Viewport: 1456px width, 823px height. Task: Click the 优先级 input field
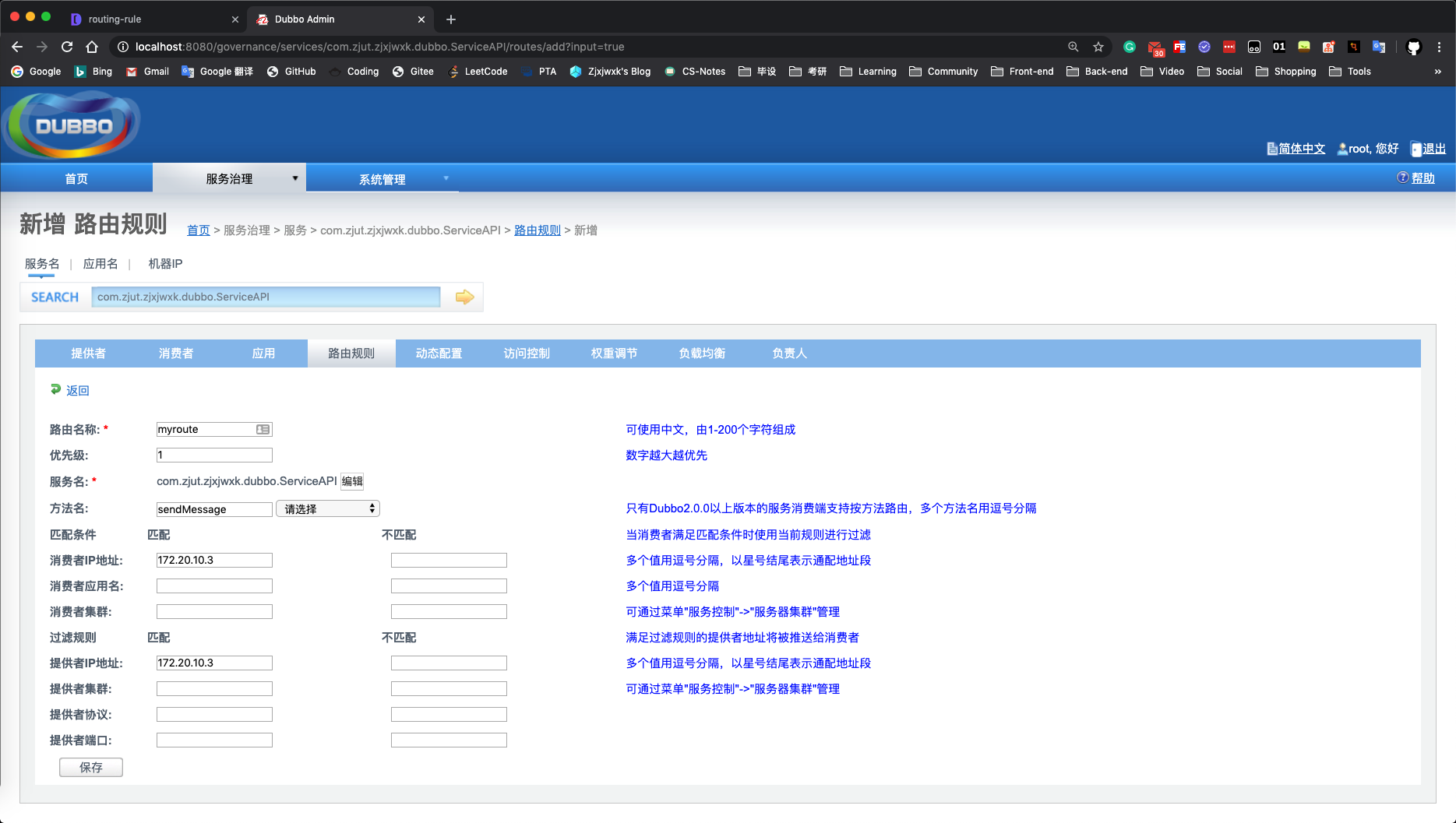point(214,455)
